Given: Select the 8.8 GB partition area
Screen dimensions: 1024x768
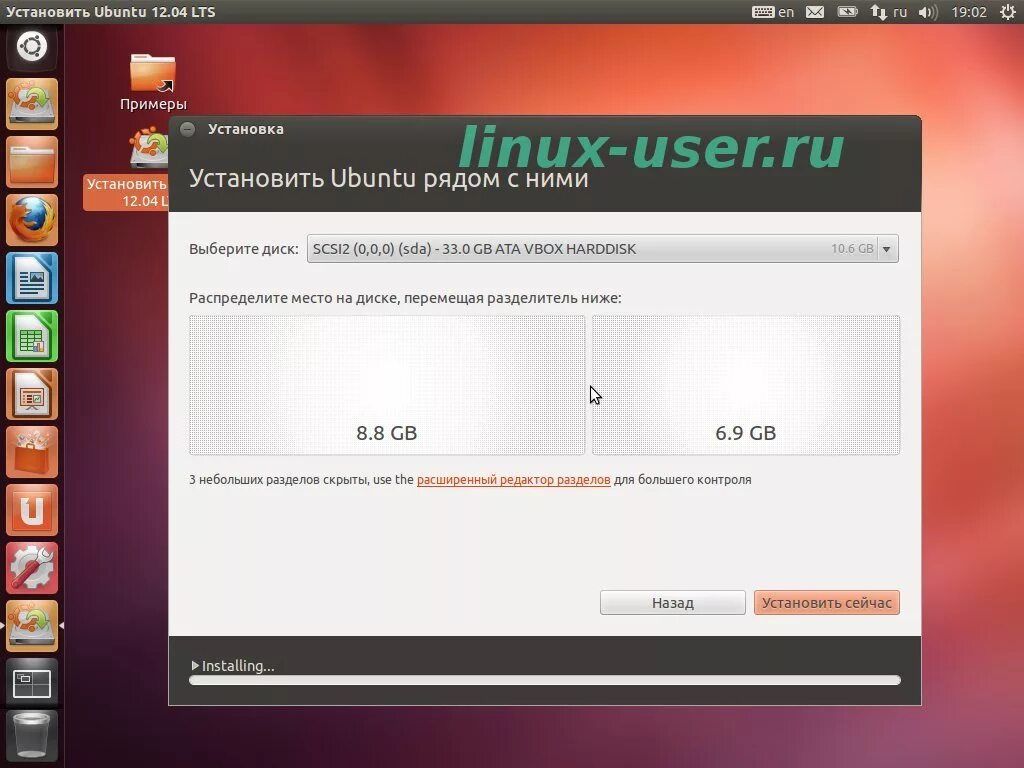Looking at the screenshot, I should (387, 385).
